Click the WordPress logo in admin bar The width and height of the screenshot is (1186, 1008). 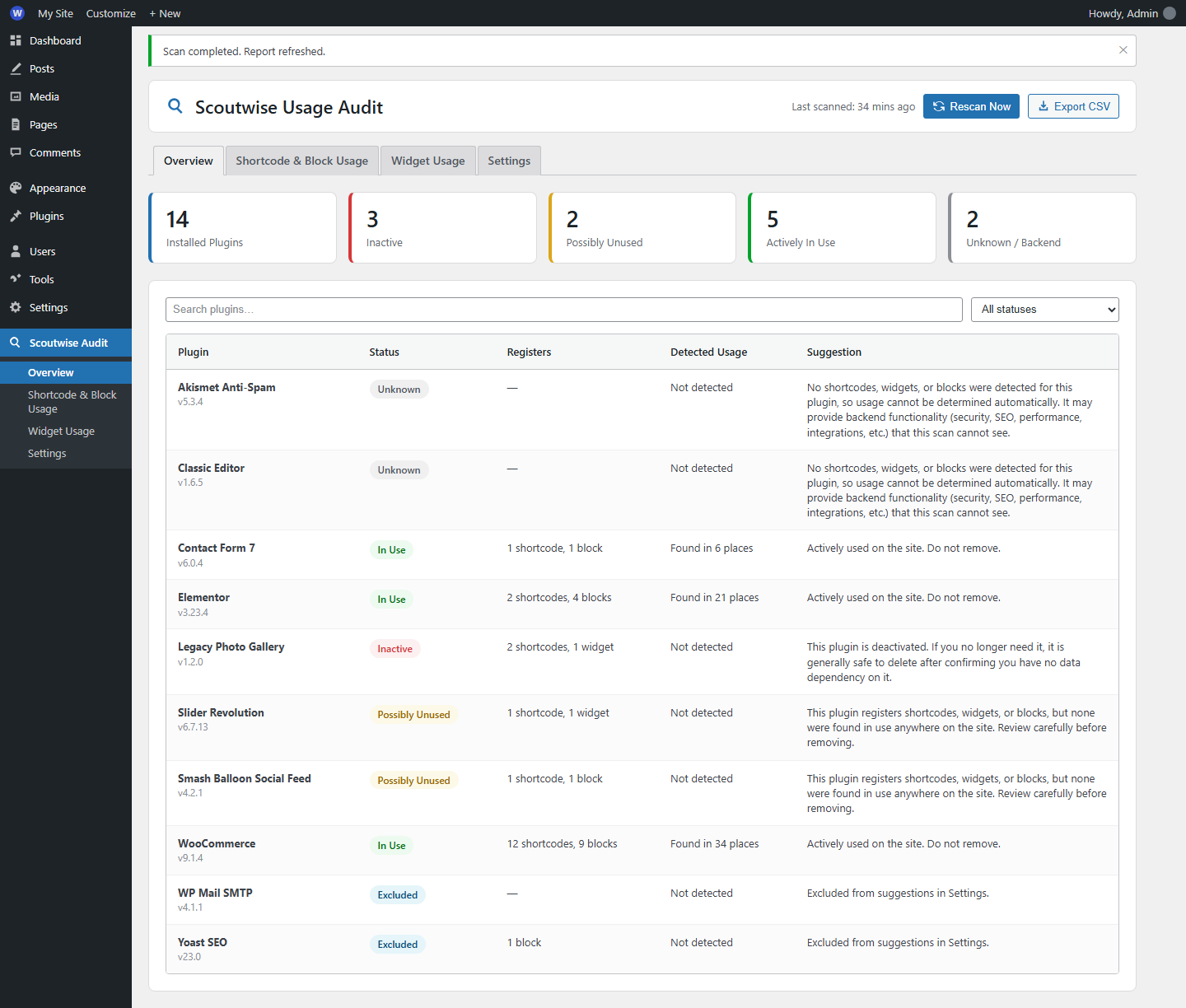(x=17, y=13)
